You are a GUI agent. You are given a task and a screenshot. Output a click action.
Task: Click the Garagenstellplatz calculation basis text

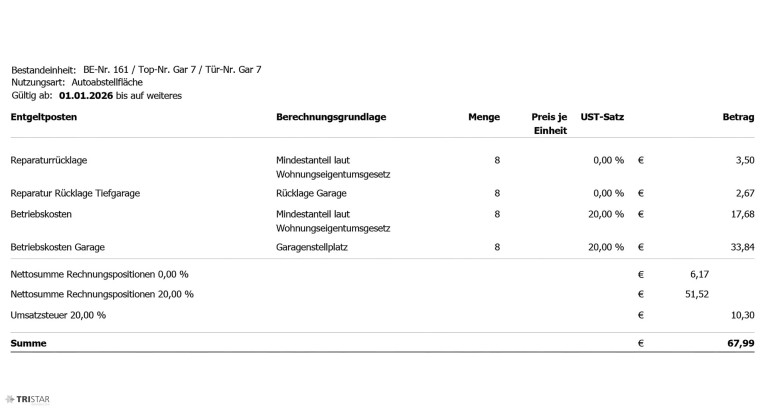[316, 246]
